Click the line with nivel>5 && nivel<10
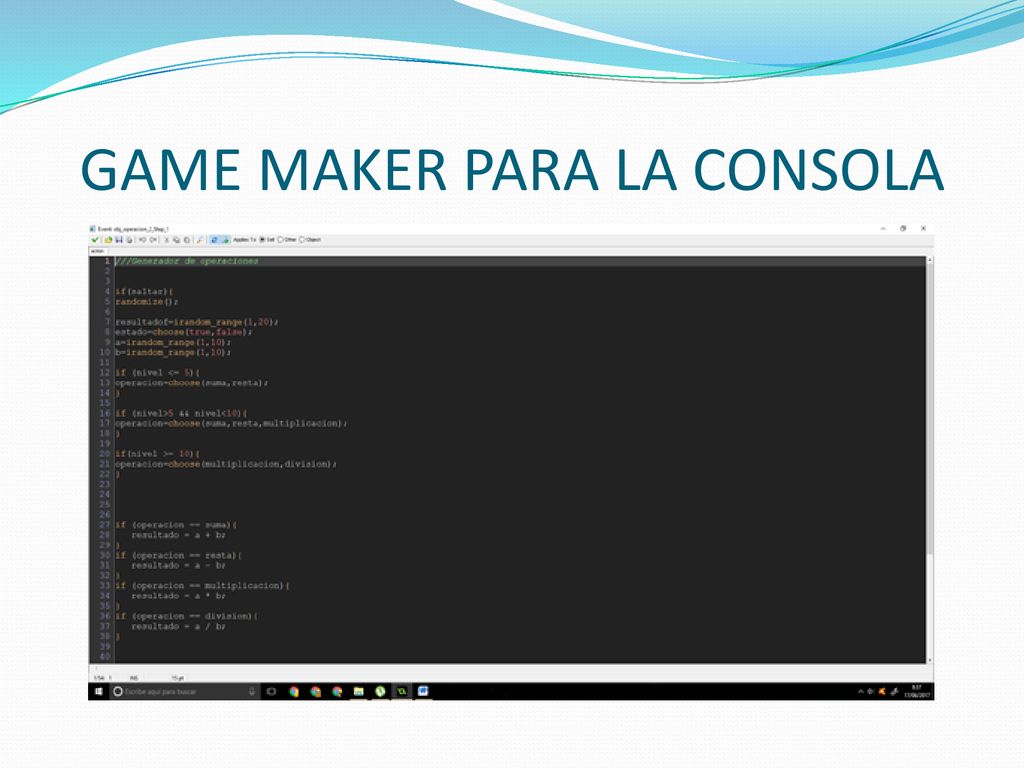The width and height of the screenshot is (1024, 768). coord(181,413)
